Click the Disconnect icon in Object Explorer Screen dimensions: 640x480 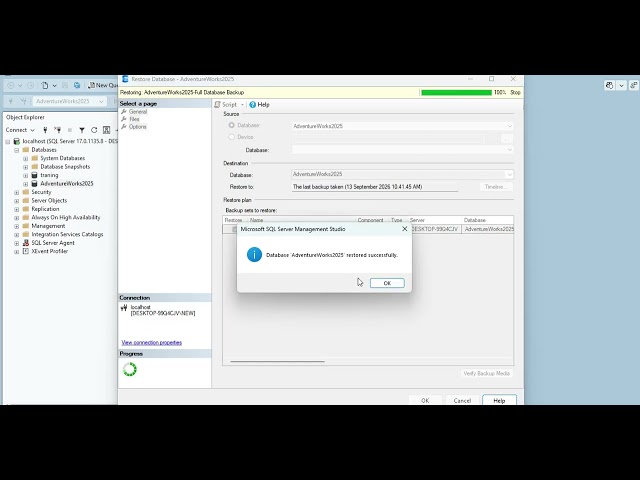[58, 130]
